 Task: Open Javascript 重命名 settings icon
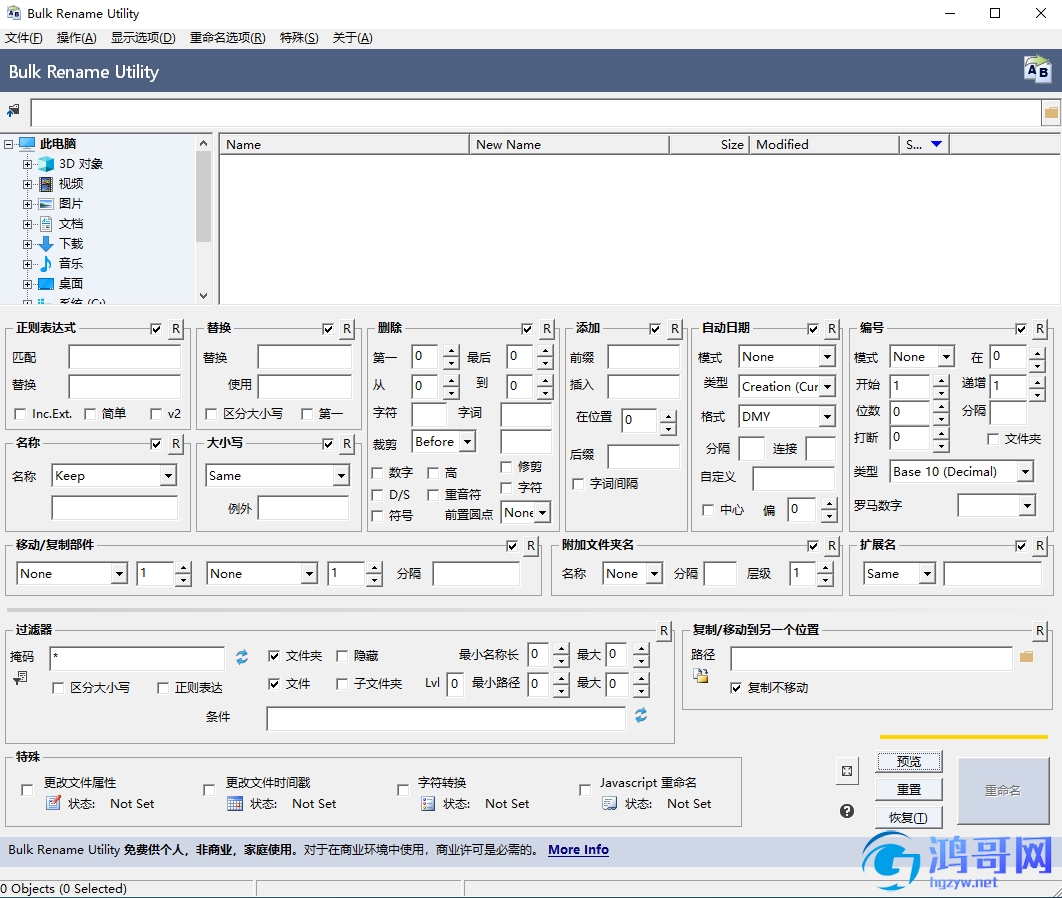(610, 804)
